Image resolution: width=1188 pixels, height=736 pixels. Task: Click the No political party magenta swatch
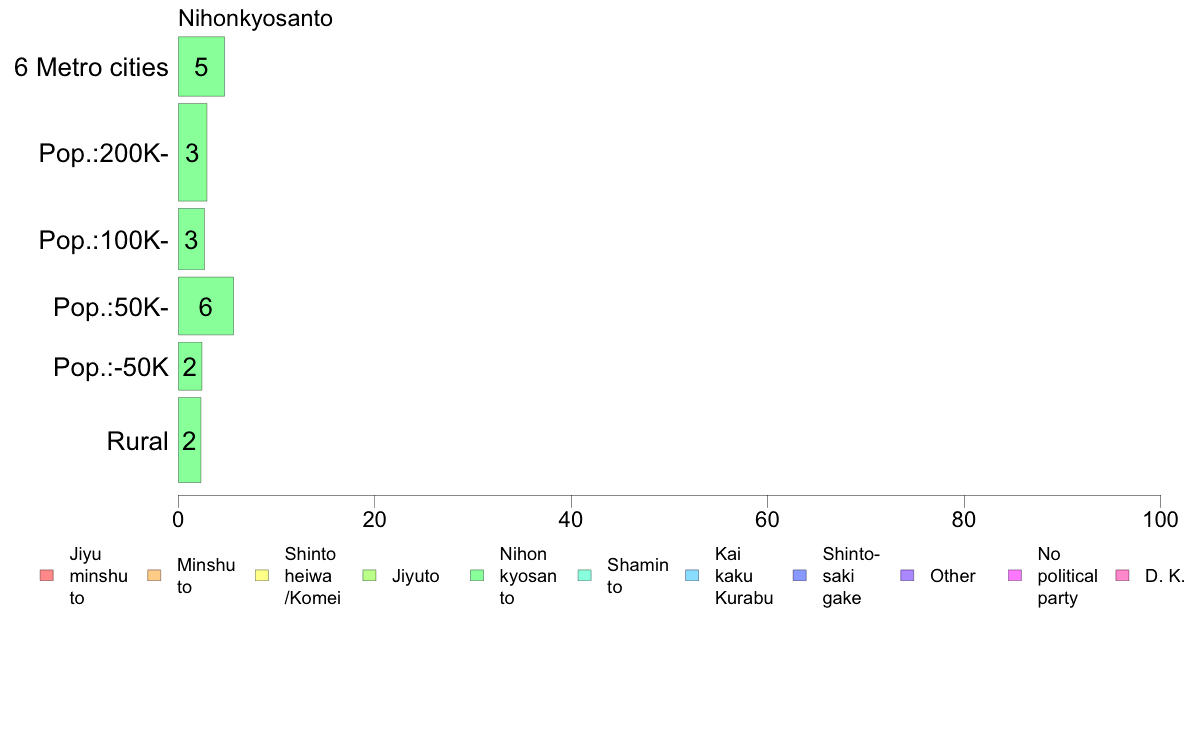click(x=1015, y=575)
